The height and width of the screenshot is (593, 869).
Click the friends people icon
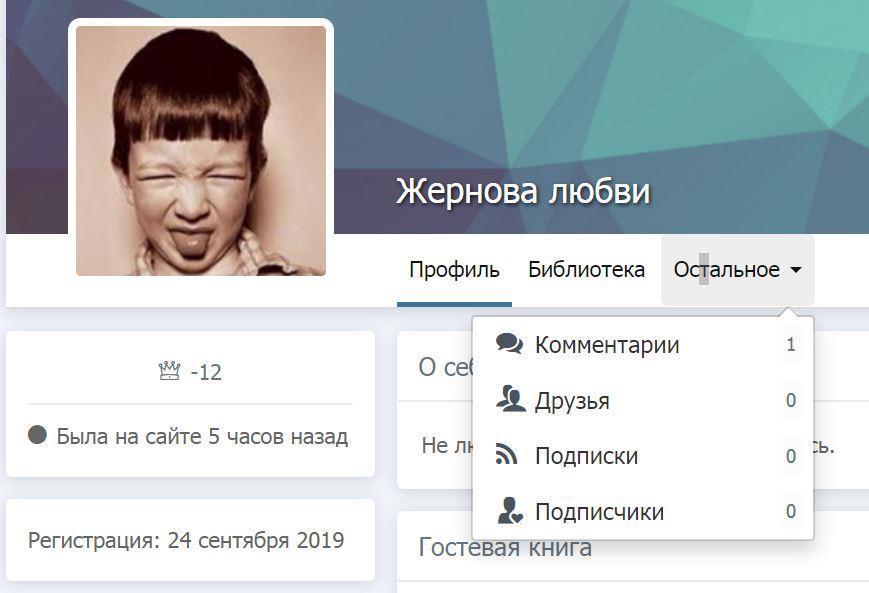point(510,399)
